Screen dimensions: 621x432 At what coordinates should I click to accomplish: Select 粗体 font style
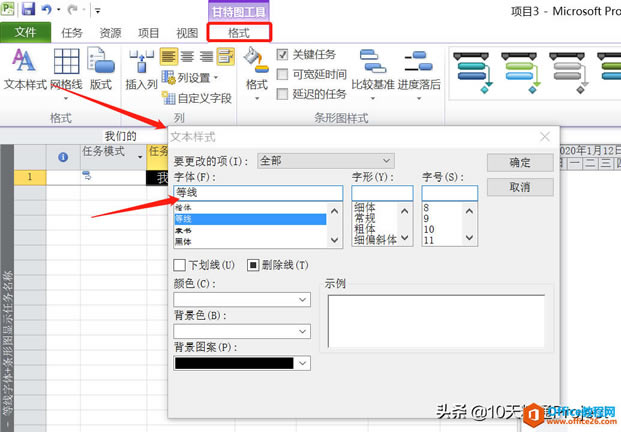365,228
